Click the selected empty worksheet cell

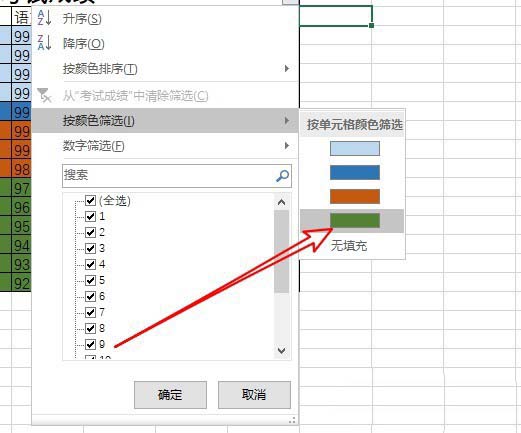(336, 16)
